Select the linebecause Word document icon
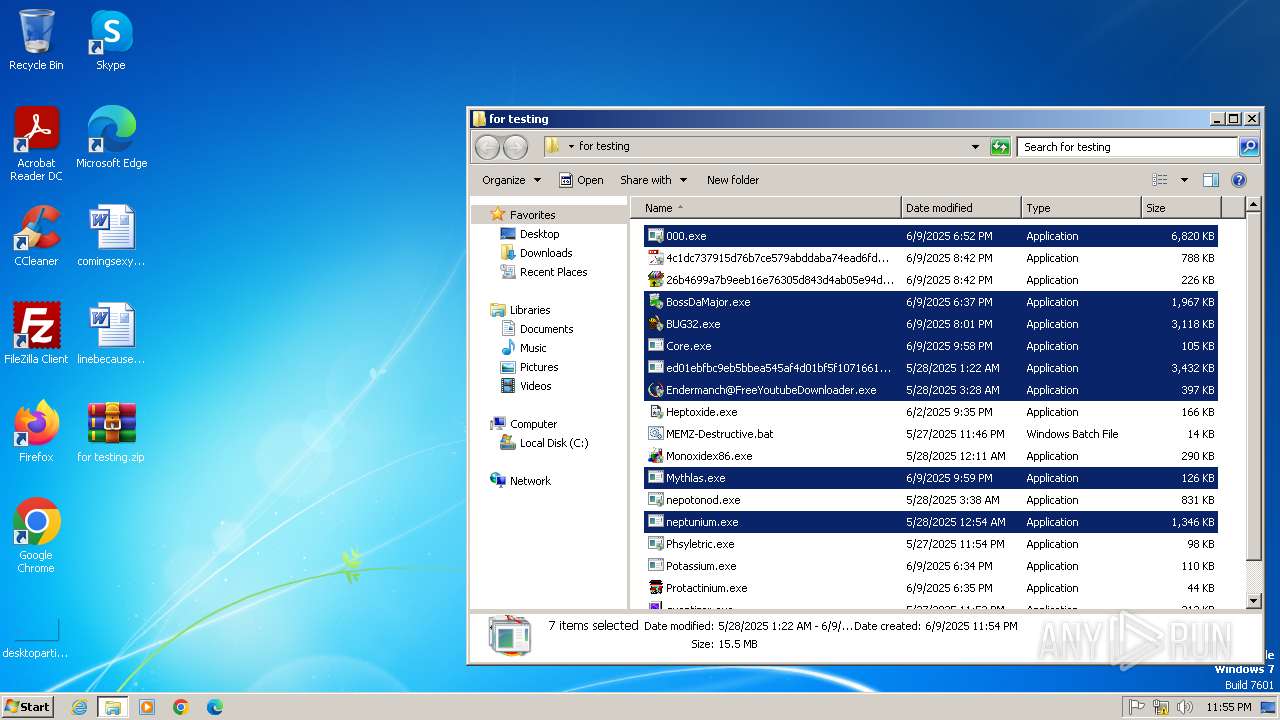 [111, 333]
